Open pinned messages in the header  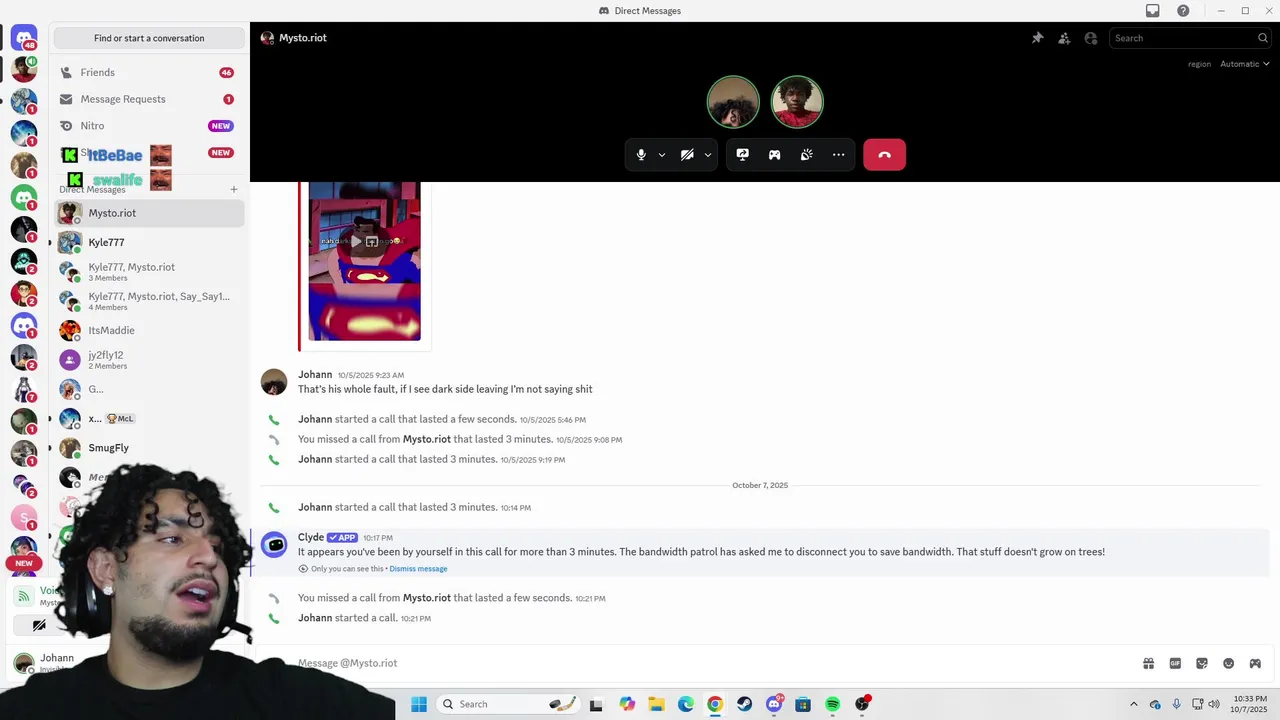coord(1037,38)
